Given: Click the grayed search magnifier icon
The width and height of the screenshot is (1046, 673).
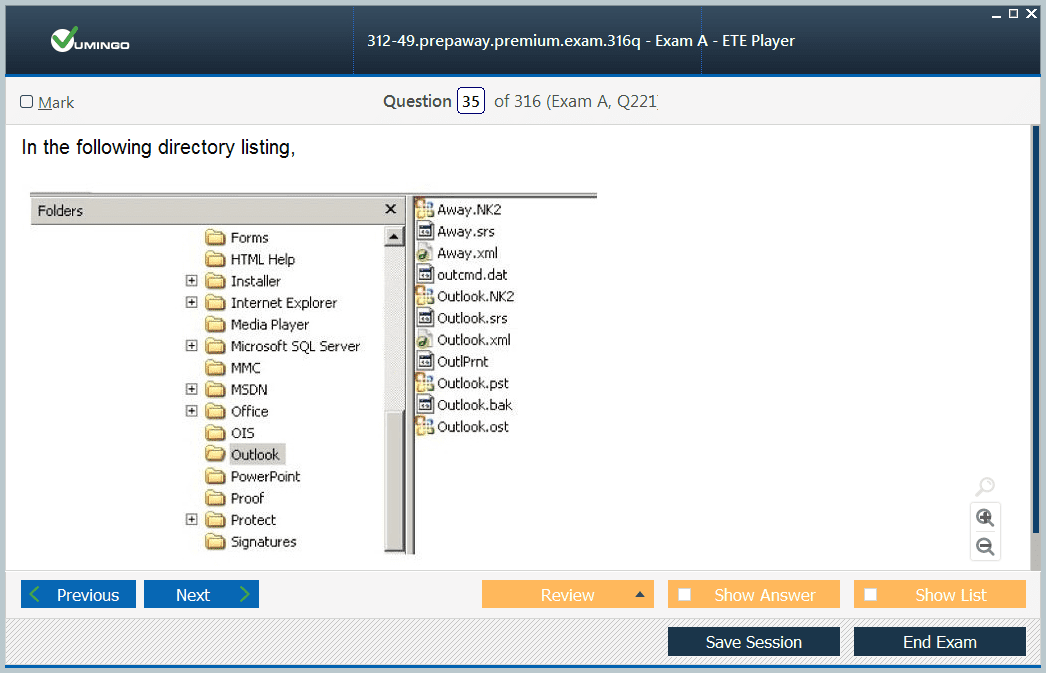Looking at the screenshot, I should pos(985,486).
